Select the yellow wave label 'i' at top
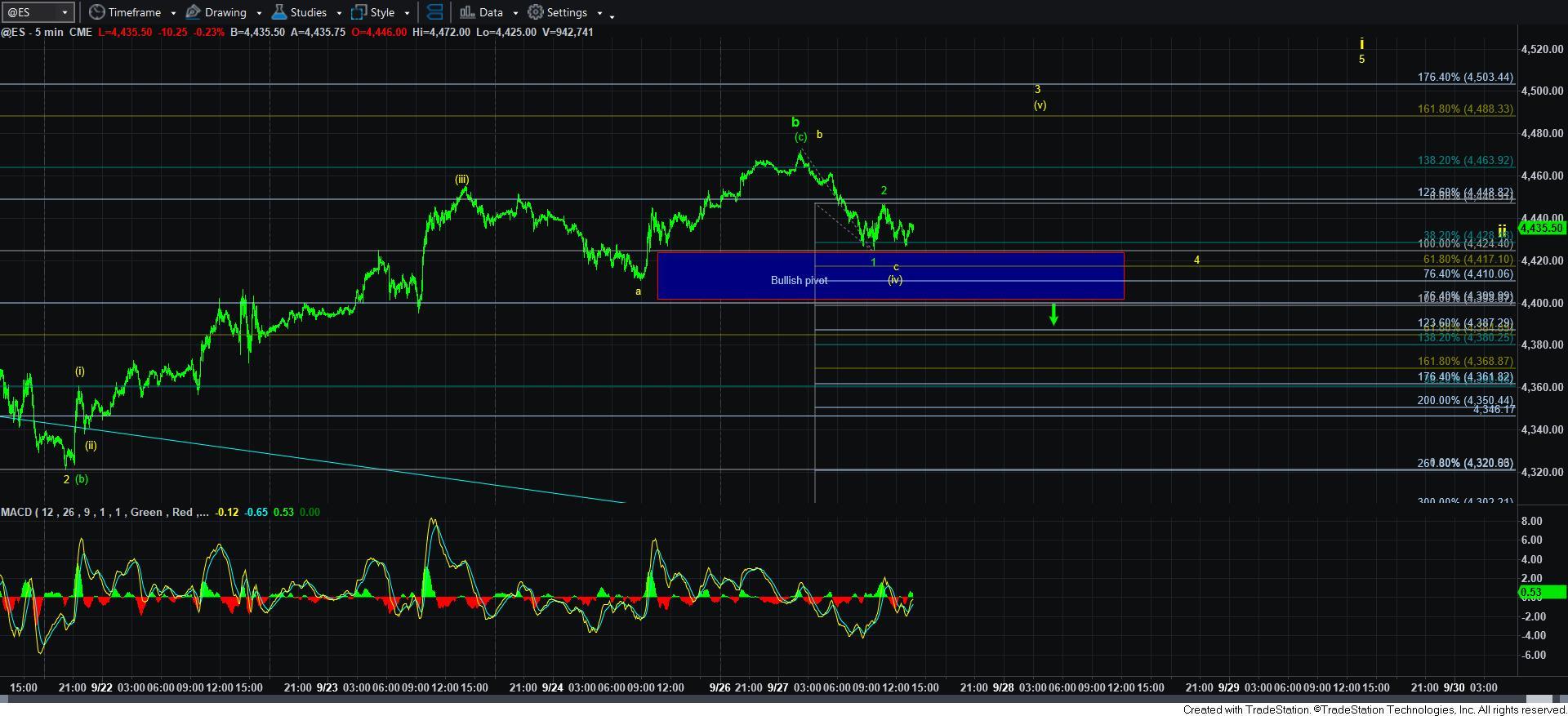 click(x=1361, y=43)
